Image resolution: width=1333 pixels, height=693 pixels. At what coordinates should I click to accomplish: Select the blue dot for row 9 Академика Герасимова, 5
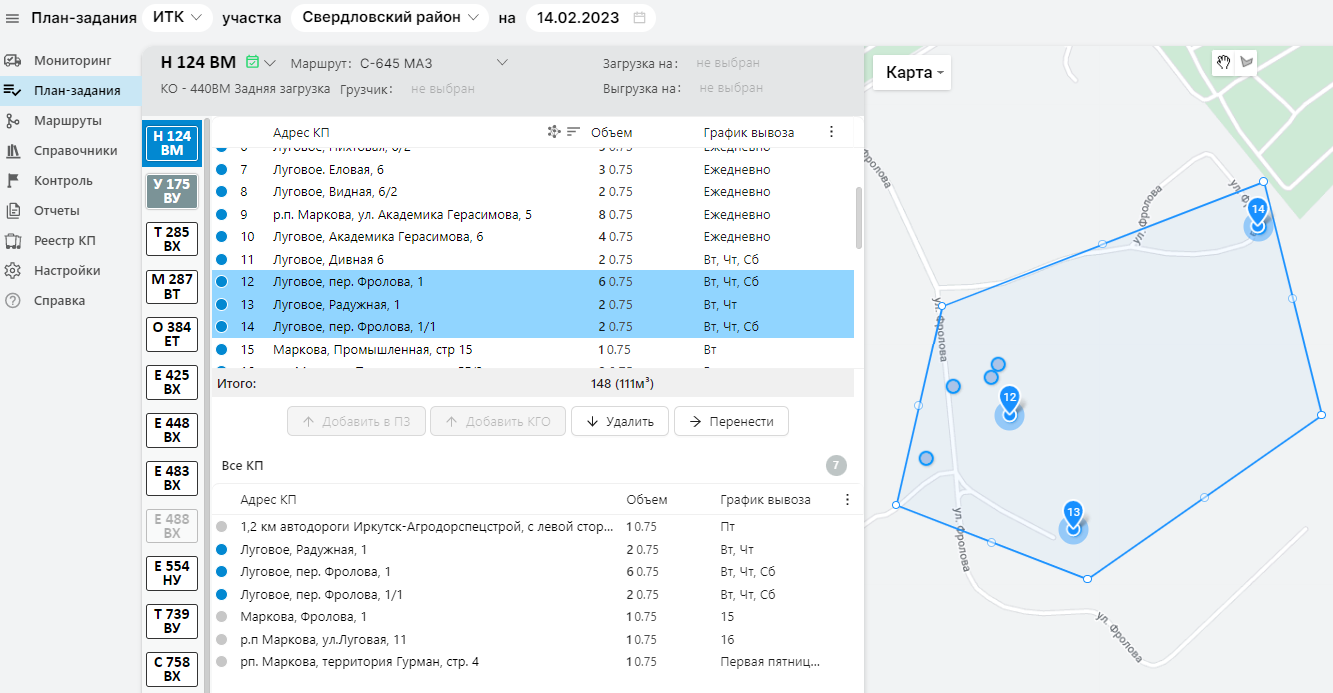click(221, 214)
